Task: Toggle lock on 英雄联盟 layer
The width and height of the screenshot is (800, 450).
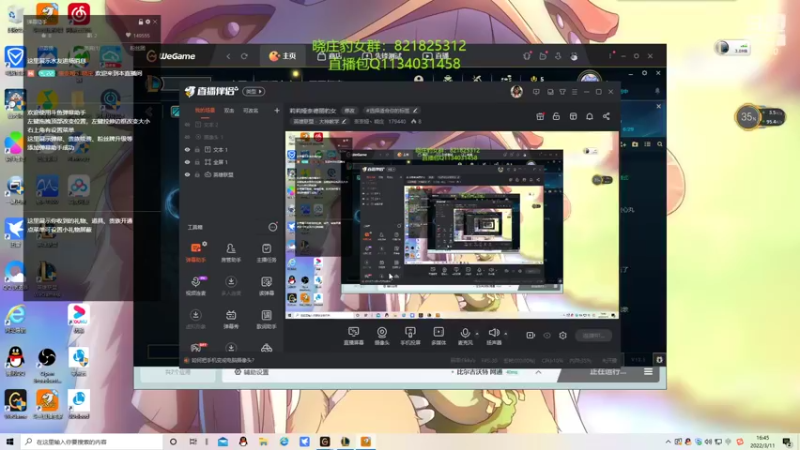Action: [197, 174]
